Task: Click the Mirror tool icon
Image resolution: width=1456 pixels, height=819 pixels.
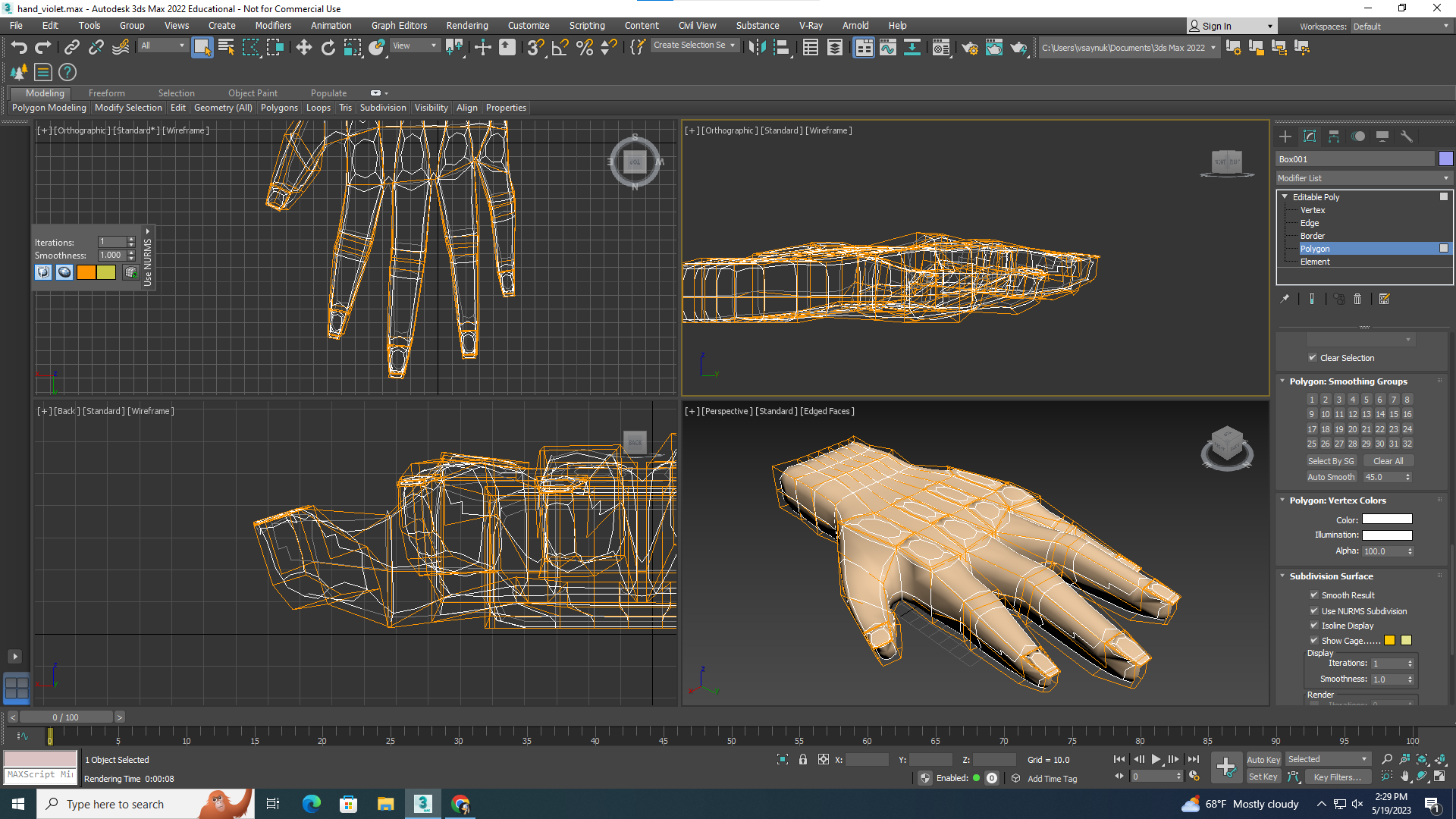Action: 756,48
